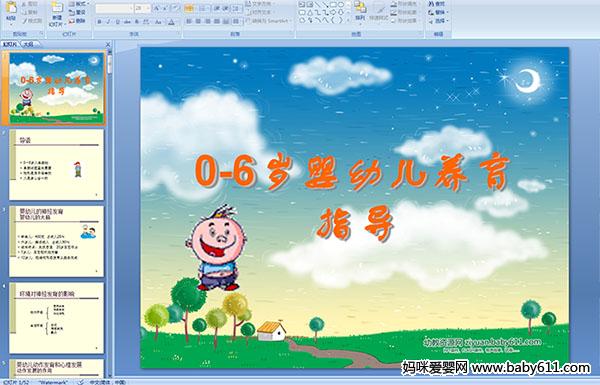Click the Increase Font Size icon
Viewport: 600px width, 385px height.
(157, 8)
